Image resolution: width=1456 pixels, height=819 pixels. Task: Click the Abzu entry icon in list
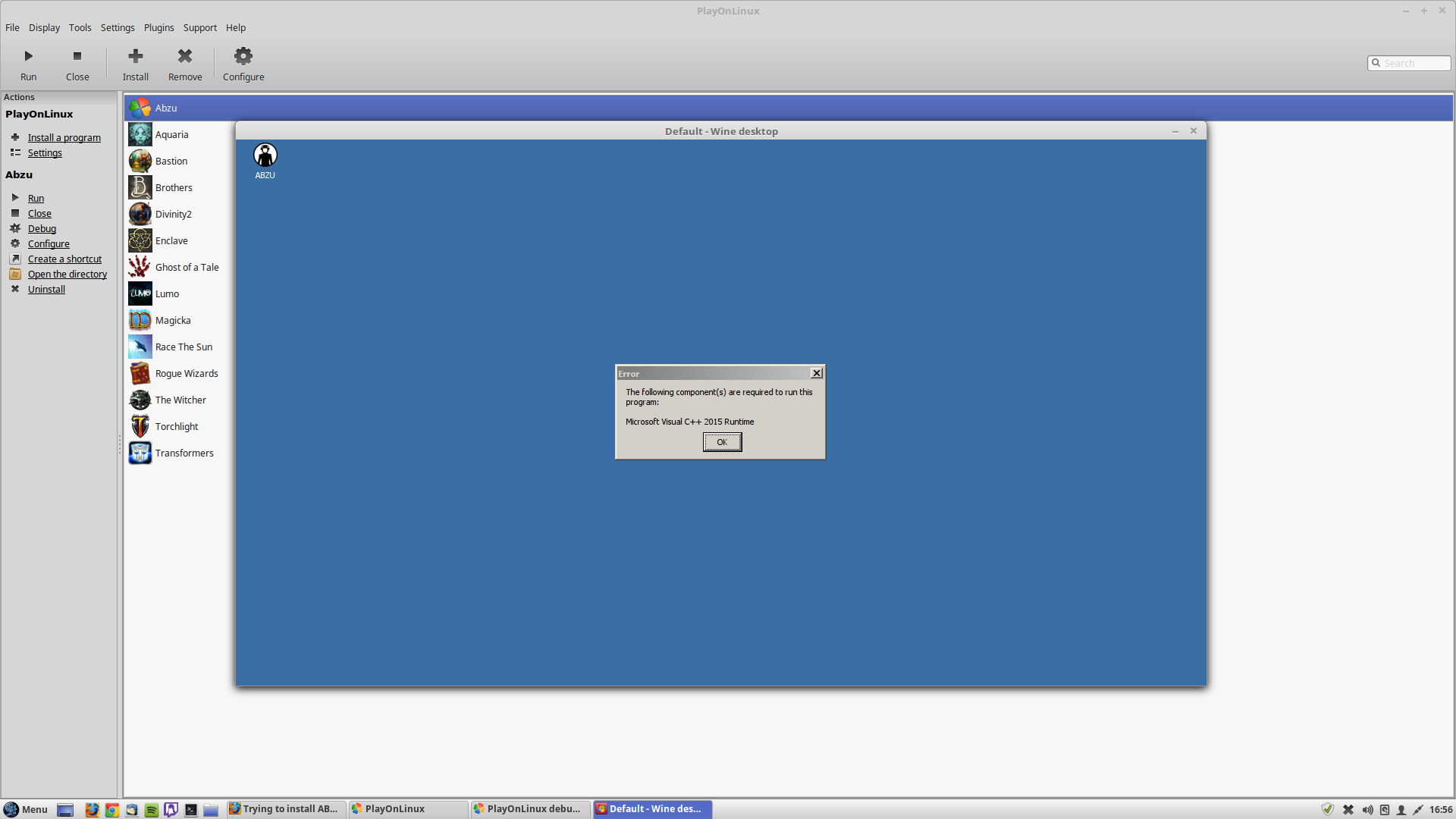pos(140,108)
